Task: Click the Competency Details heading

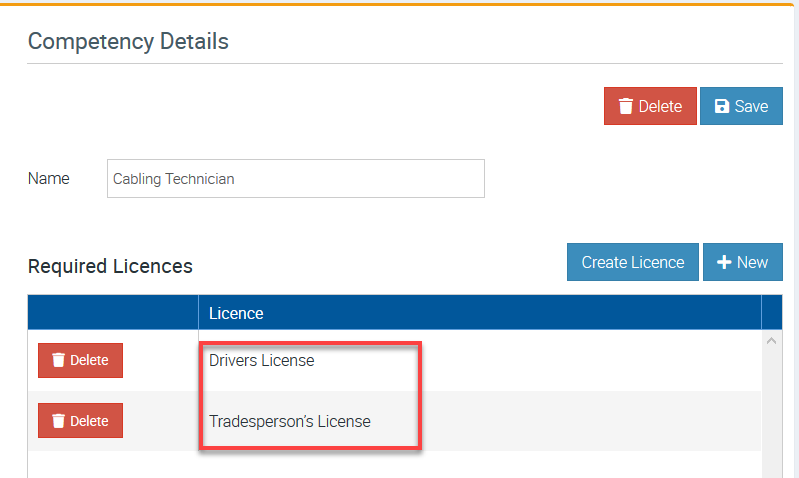Action: (128, 41)
